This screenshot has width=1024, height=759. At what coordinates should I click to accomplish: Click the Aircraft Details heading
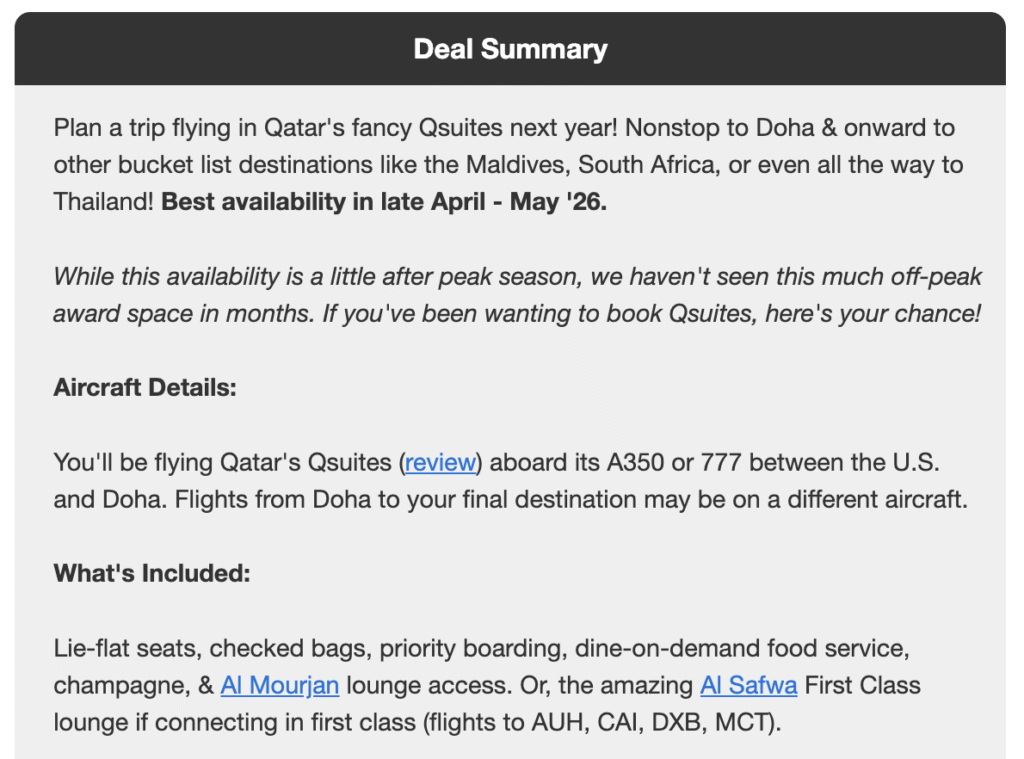coord(145,387)
